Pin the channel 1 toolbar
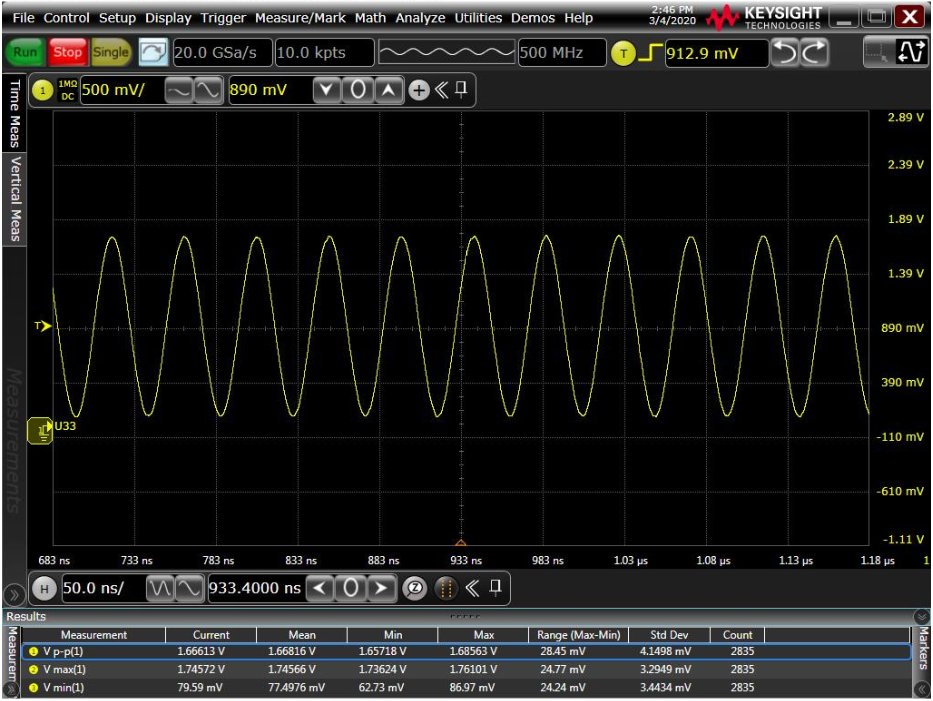 click(x=461, y=90)
